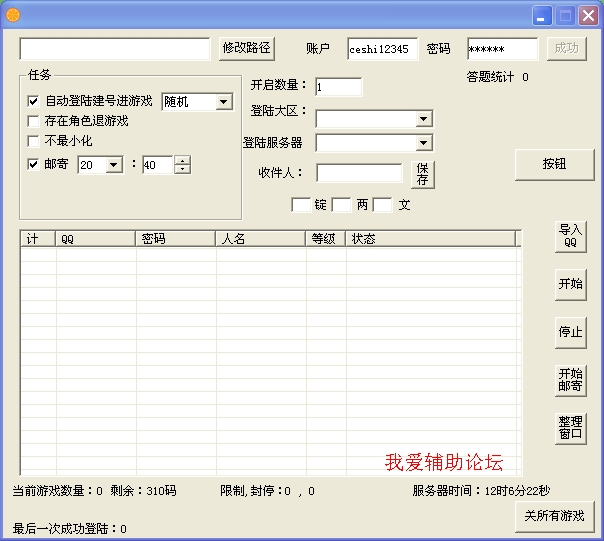The height and width of the screenshot is (541, 604).
Task: Click the 开始邮寄 button
Action: coord(570,380)
